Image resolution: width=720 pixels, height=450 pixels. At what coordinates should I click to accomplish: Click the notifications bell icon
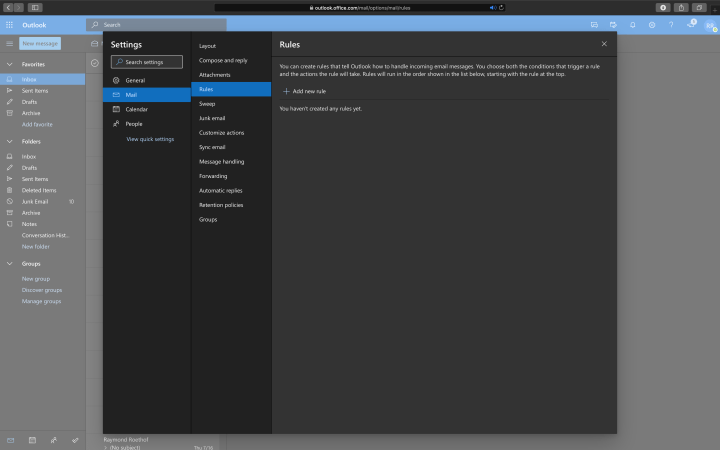click(x=632, y=24)
